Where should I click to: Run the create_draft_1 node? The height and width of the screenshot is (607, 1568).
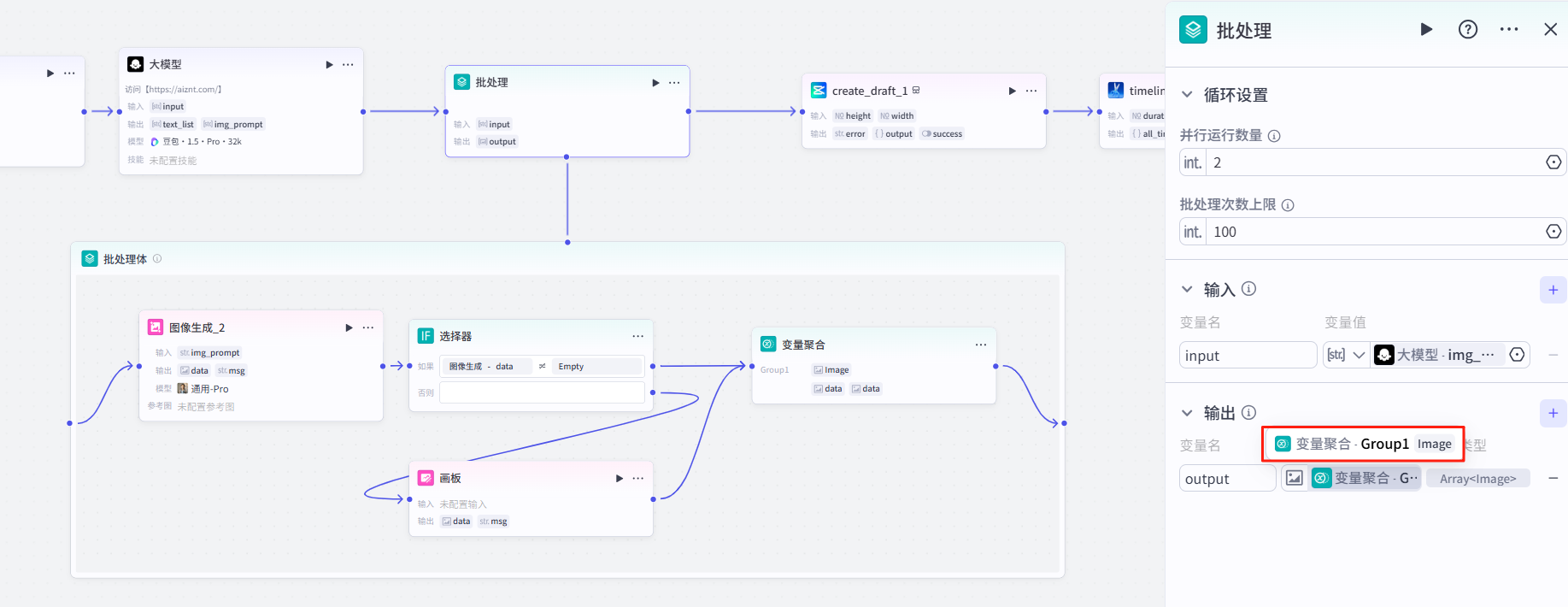[1013, 91]
